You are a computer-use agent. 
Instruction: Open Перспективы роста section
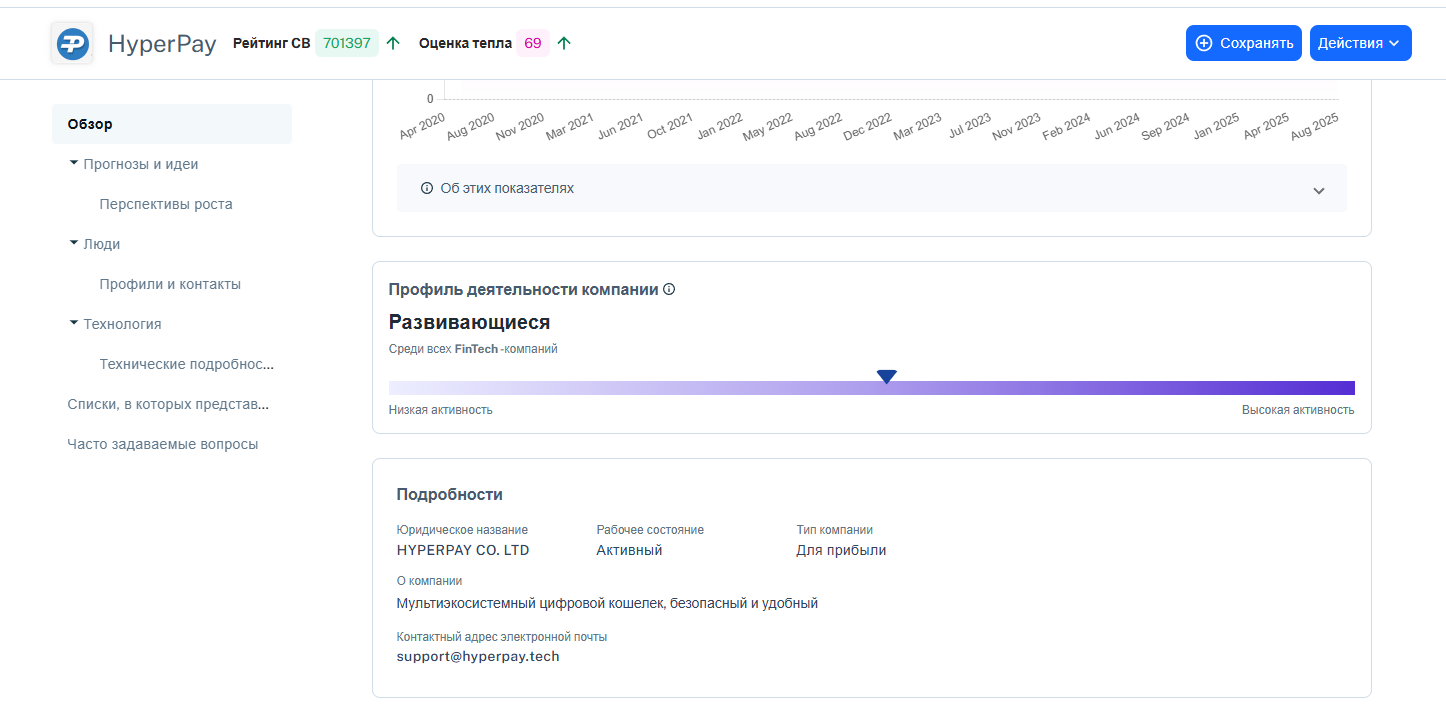[x=166, y=204]
